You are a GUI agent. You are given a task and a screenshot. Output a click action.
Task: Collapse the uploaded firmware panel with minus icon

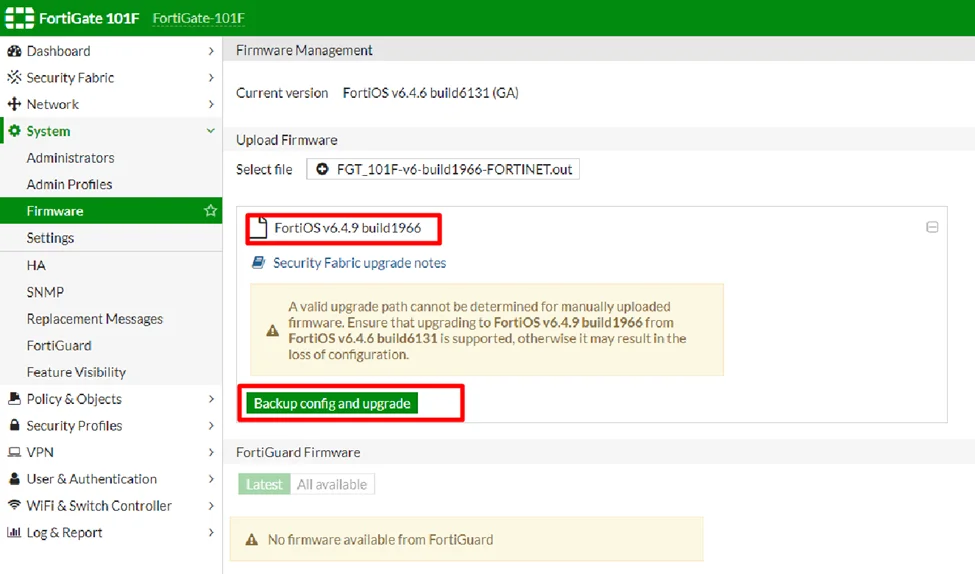932,227
